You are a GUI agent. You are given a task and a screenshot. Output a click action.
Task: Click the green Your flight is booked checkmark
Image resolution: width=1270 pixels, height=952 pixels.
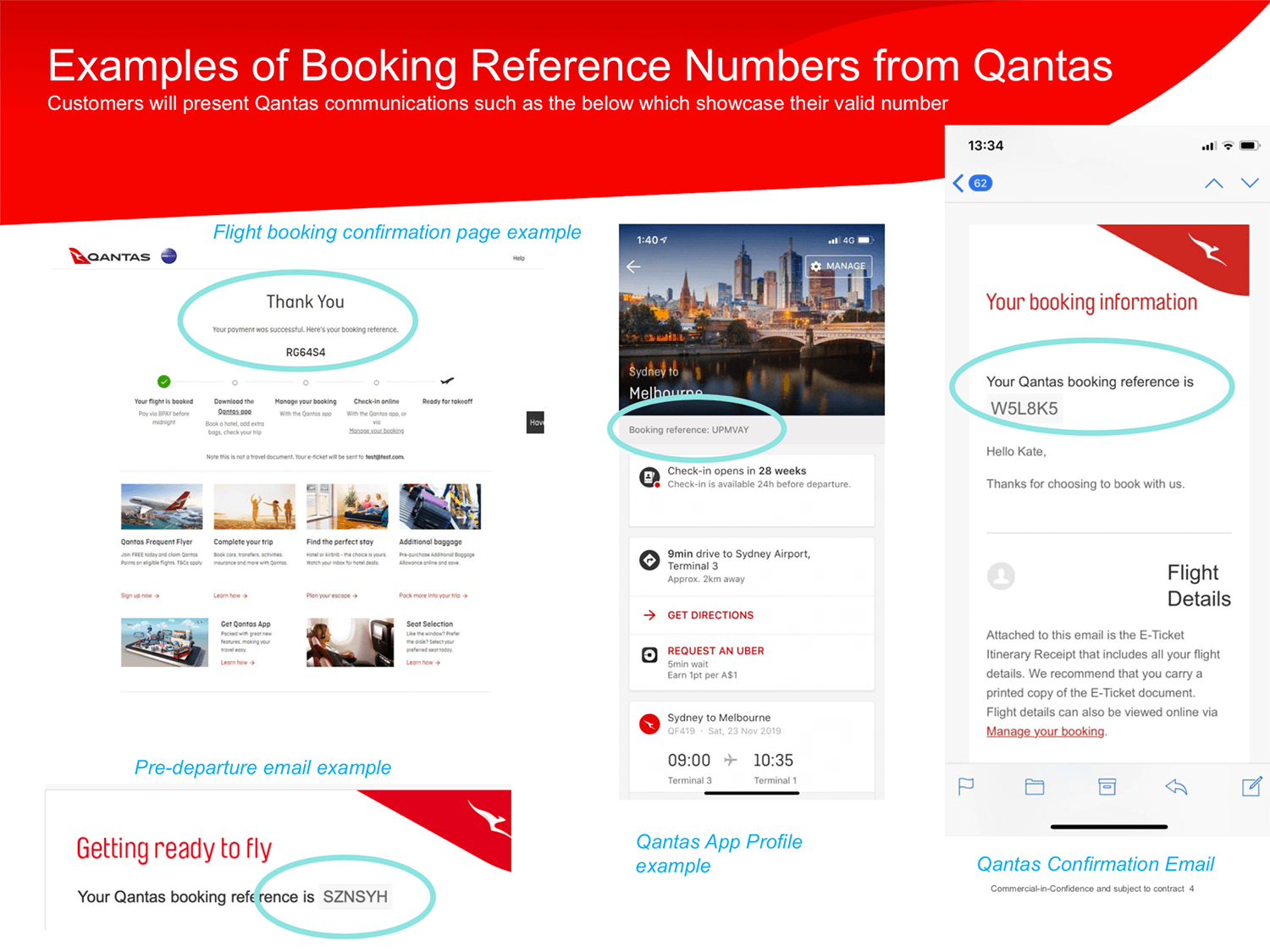click(164, 382)
